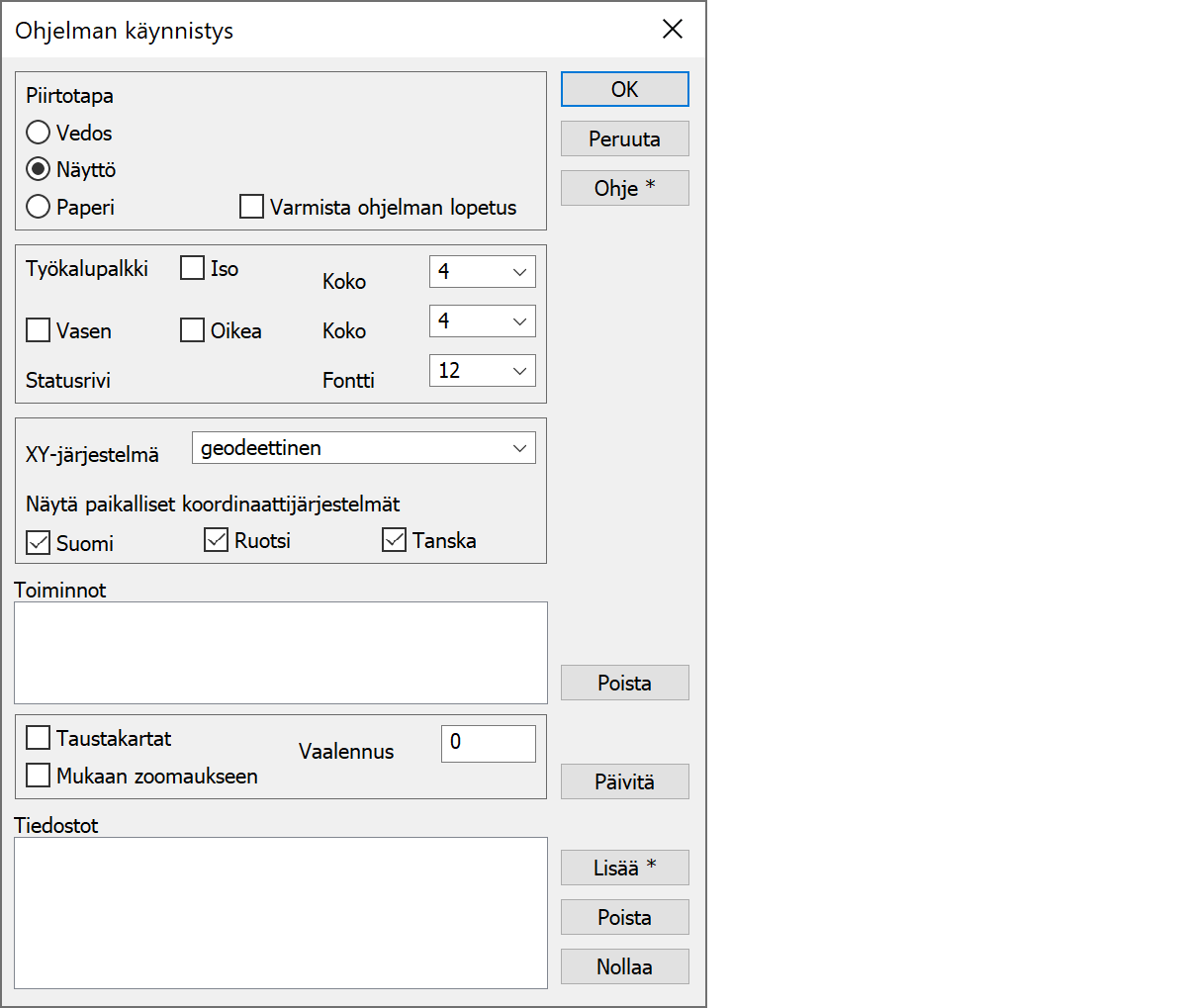Click the Vaalennus input field

pyautogui.click(x=489, y=743)
